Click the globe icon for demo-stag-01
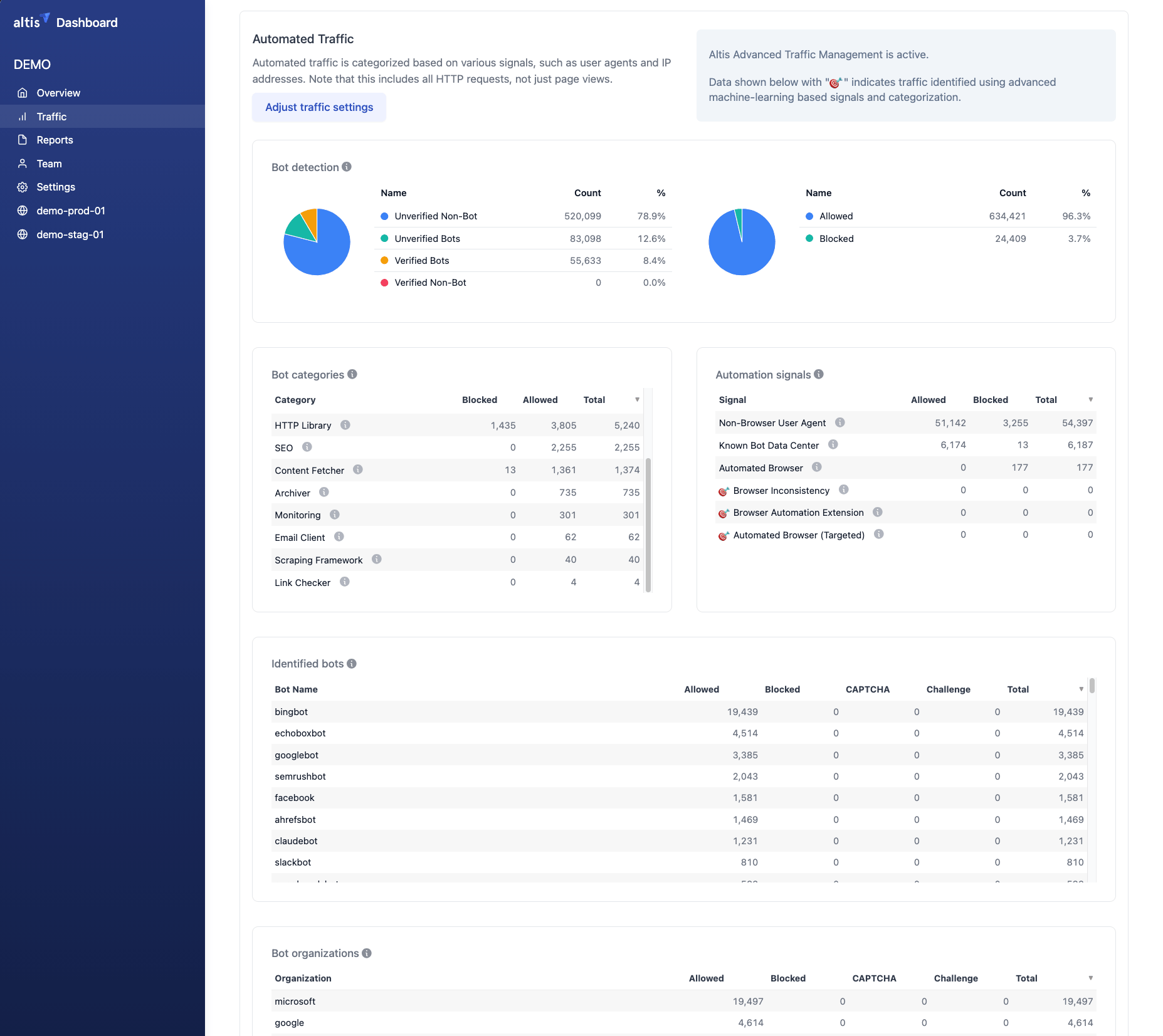Viewport: 1163px width, 1036px height. (x=23, y=234)
